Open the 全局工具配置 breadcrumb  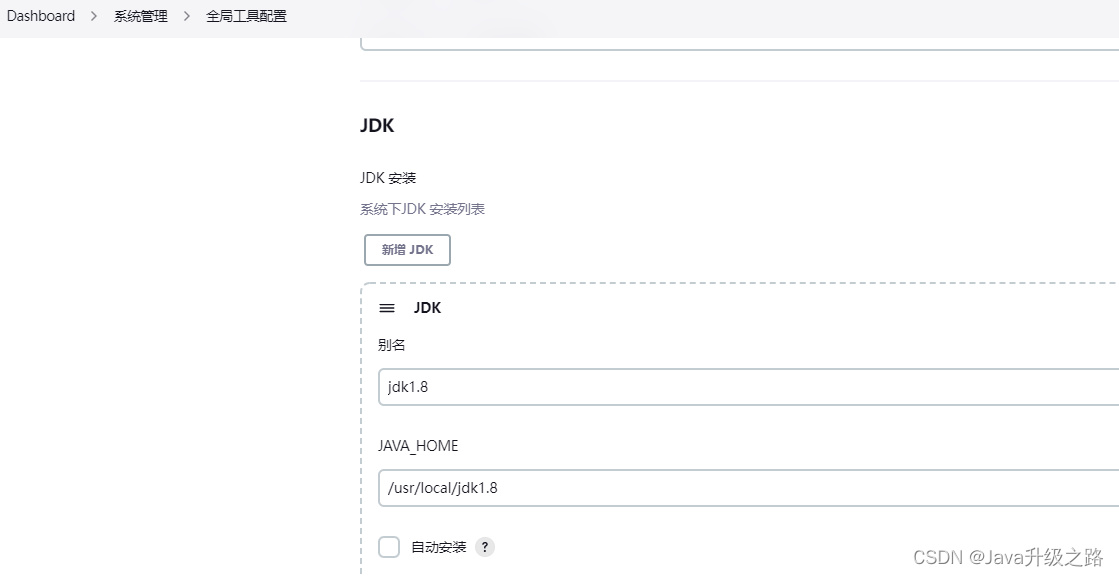[x=246, y=16]
